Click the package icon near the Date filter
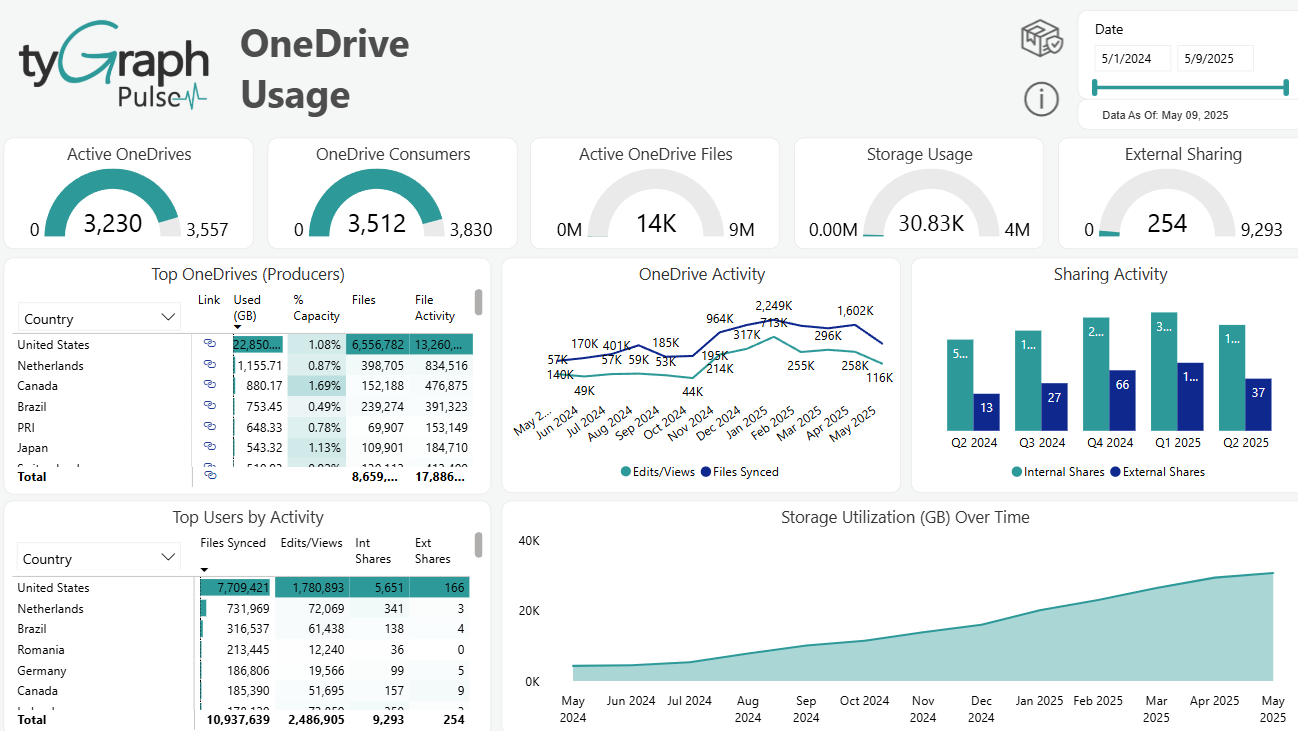This screenshot has width=1298, height=731. pos(1041,35)
